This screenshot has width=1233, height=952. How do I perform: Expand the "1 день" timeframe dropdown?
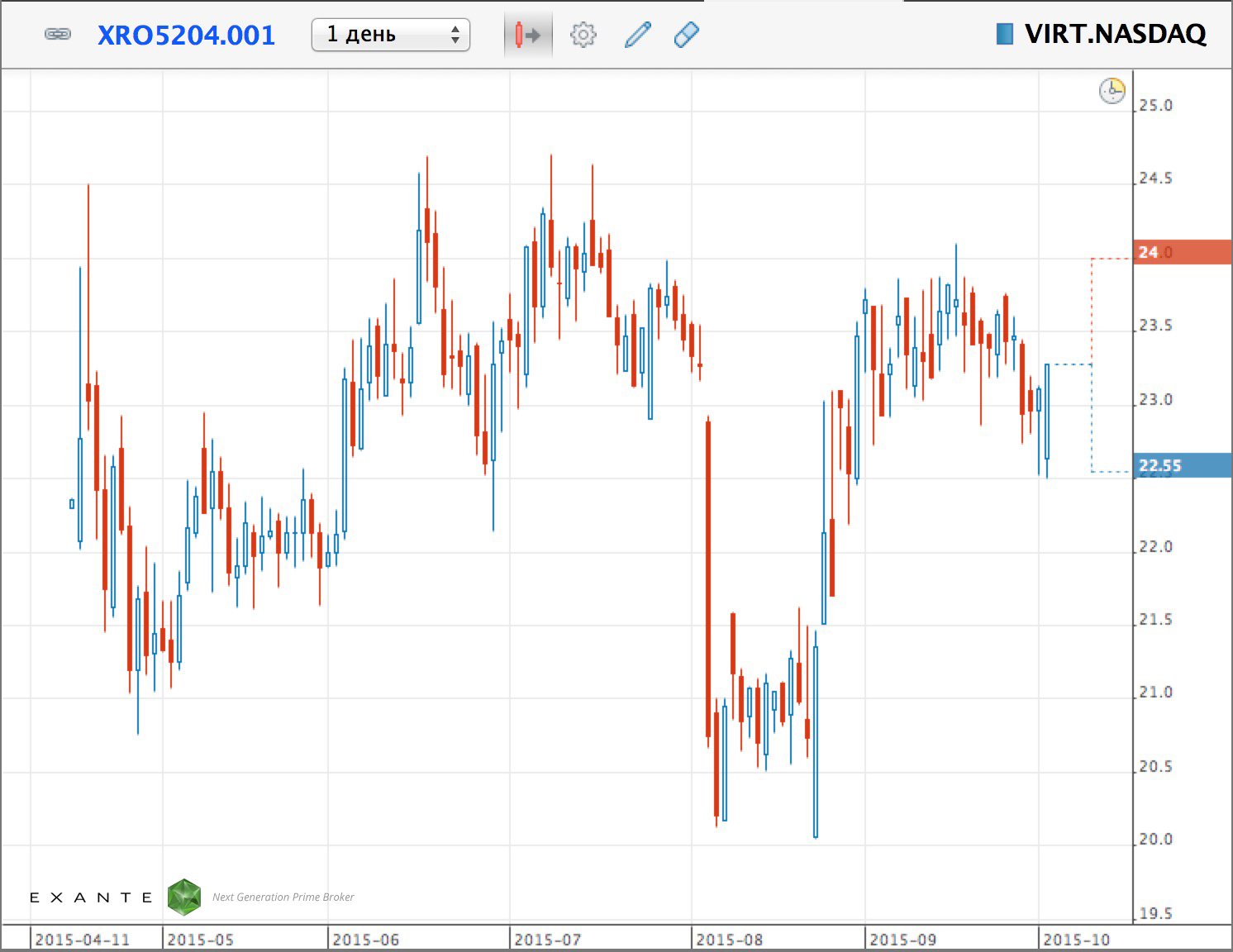[x=390, y=35]
